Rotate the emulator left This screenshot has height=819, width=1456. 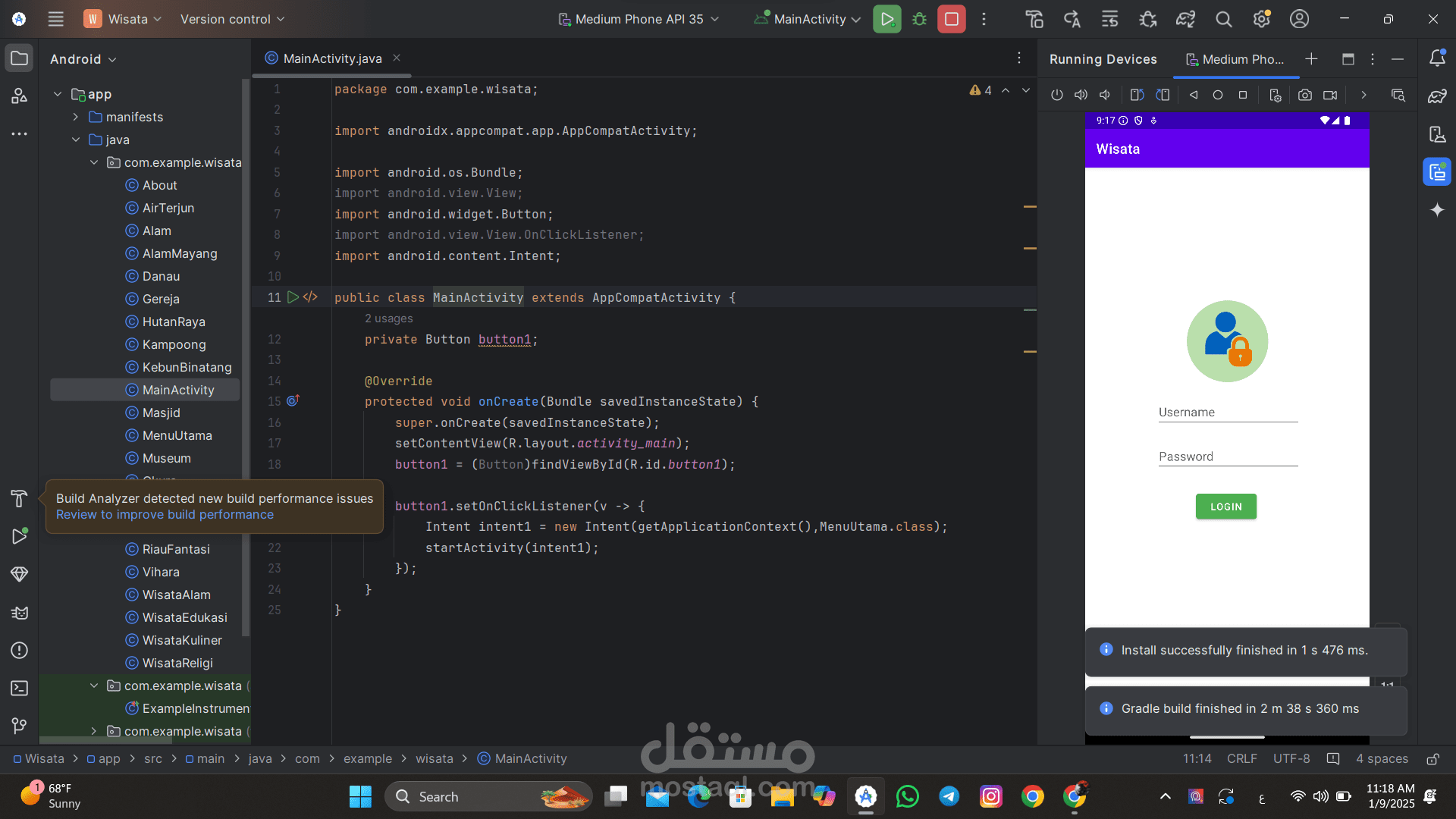[x=1137, y=95]
